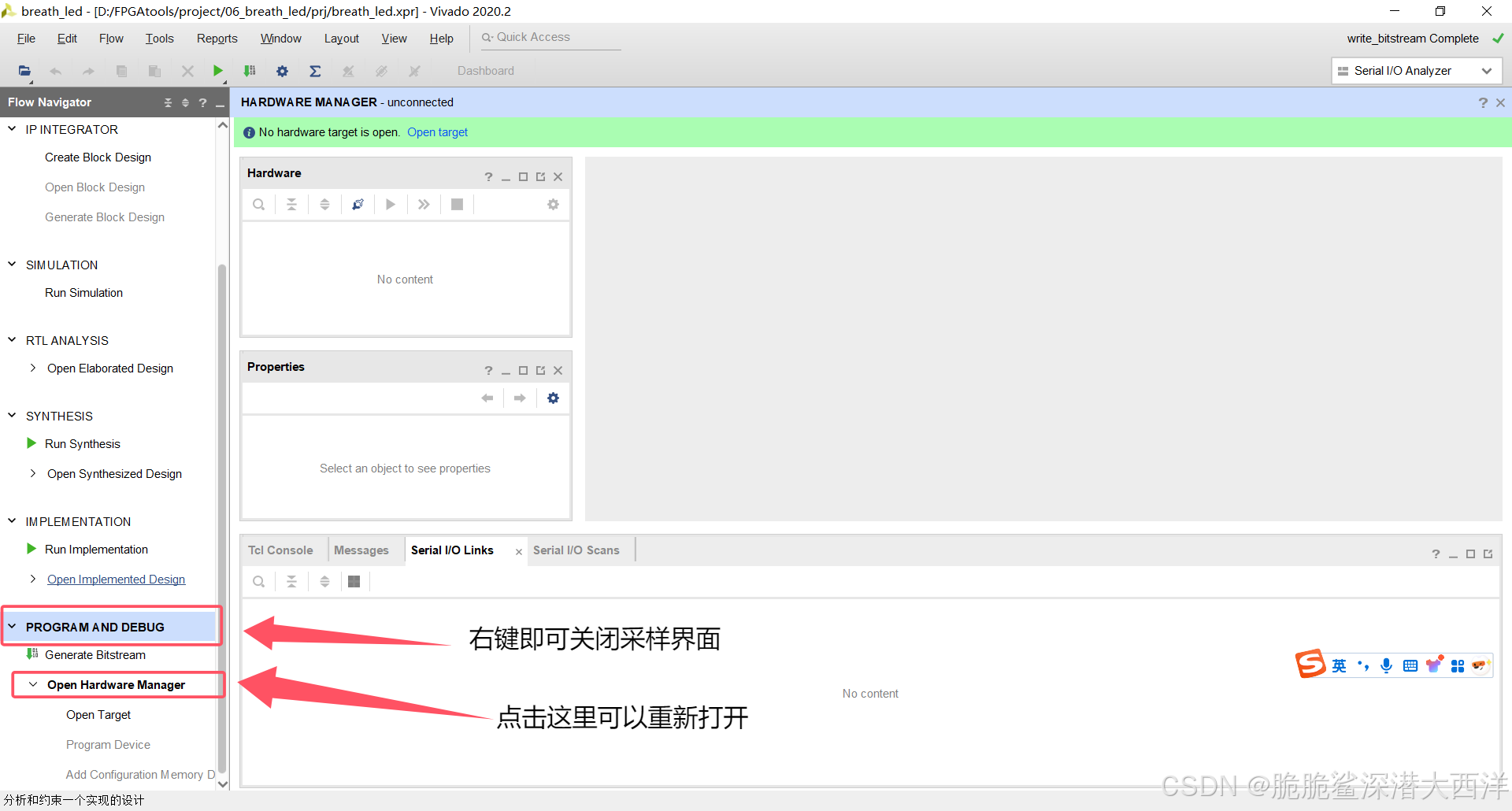Click the Run green play toolbar icon
Viewport: 1512px width, 811px height.
coord(218,71)
